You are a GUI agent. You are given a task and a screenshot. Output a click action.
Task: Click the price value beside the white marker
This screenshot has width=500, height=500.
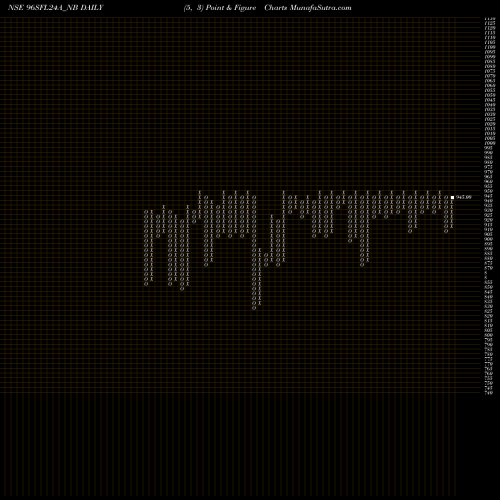click(x=464, y=197)
